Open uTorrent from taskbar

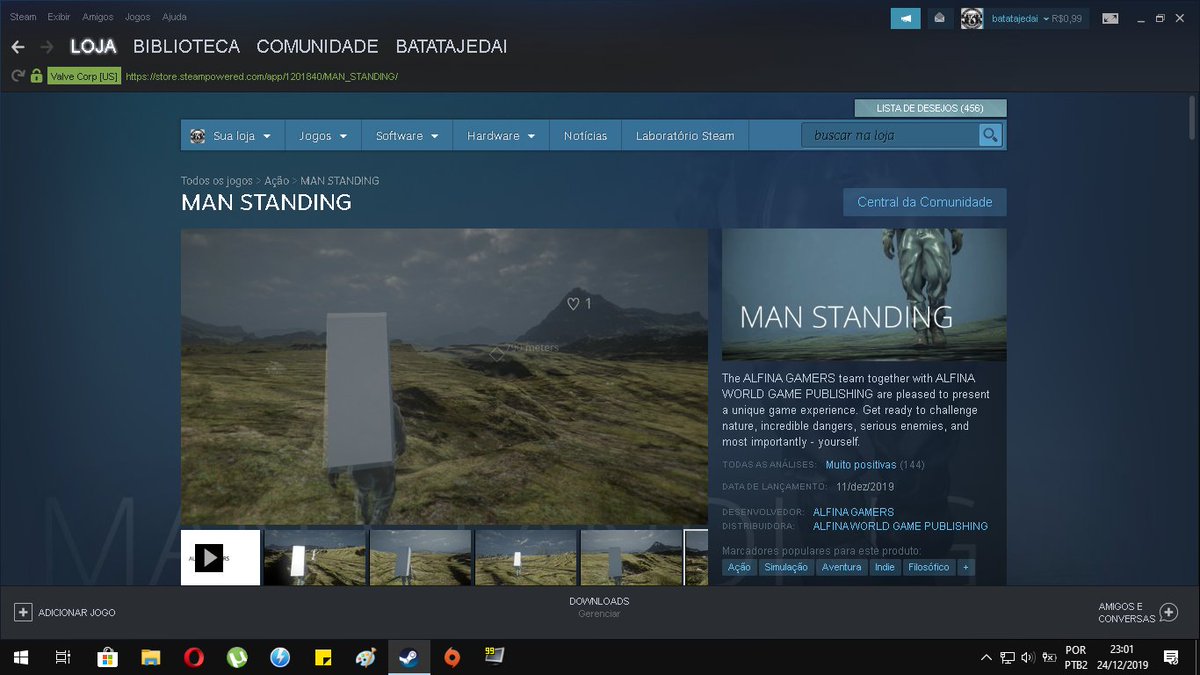tap(237, 657)
